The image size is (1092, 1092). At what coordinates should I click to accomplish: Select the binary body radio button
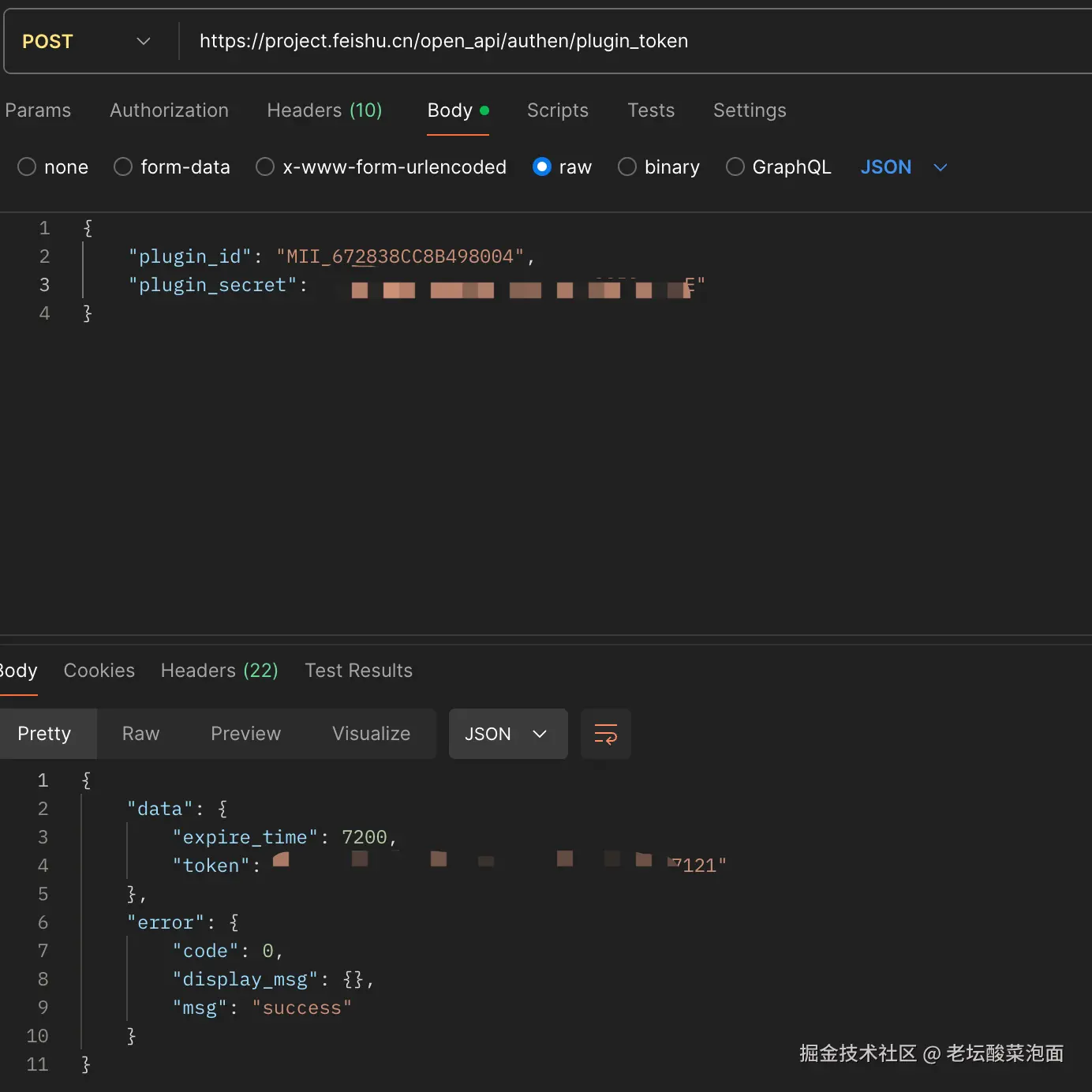(627, 167)
